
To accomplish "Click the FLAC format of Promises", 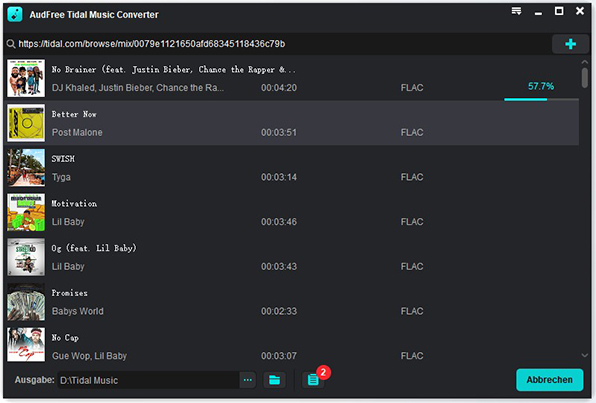I will (x=412, y=311).
